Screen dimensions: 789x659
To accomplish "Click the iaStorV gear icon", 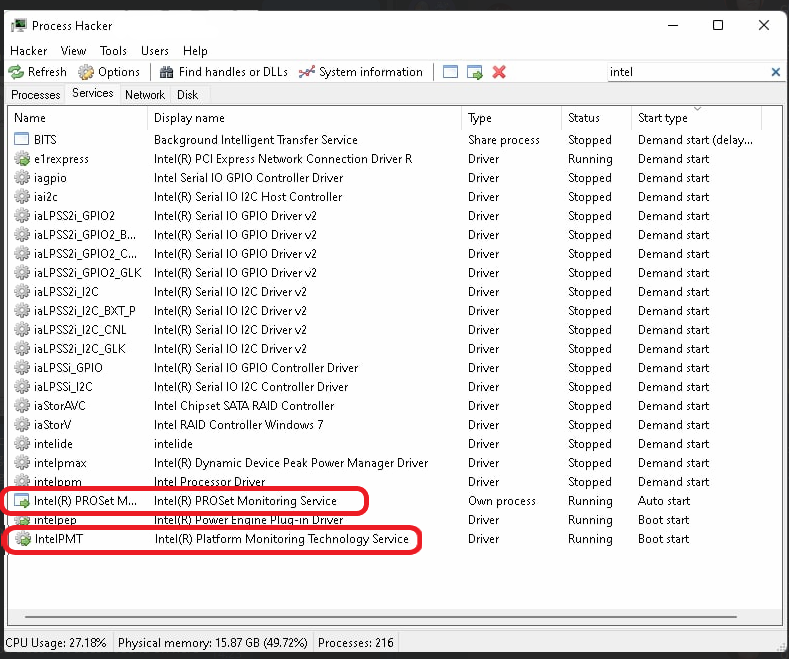I will [22, 425].
